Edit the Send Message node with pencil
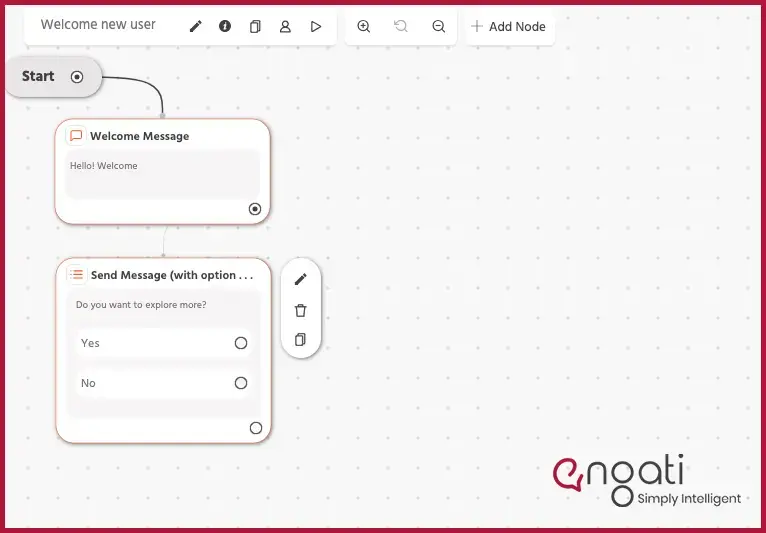 (x=300, y=279)
